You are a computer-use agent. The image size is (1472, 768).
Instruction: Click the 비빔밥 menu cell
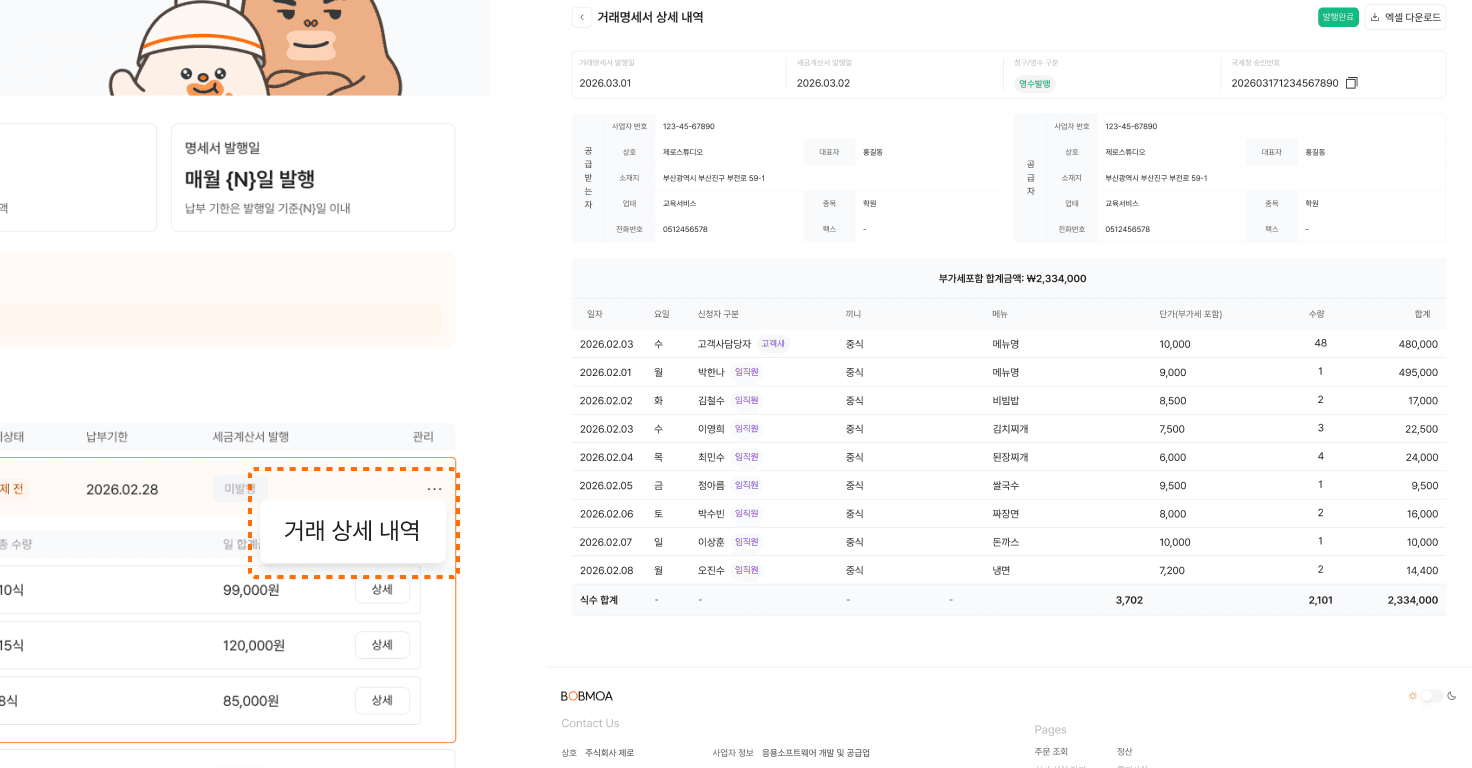coord(1005,401)
